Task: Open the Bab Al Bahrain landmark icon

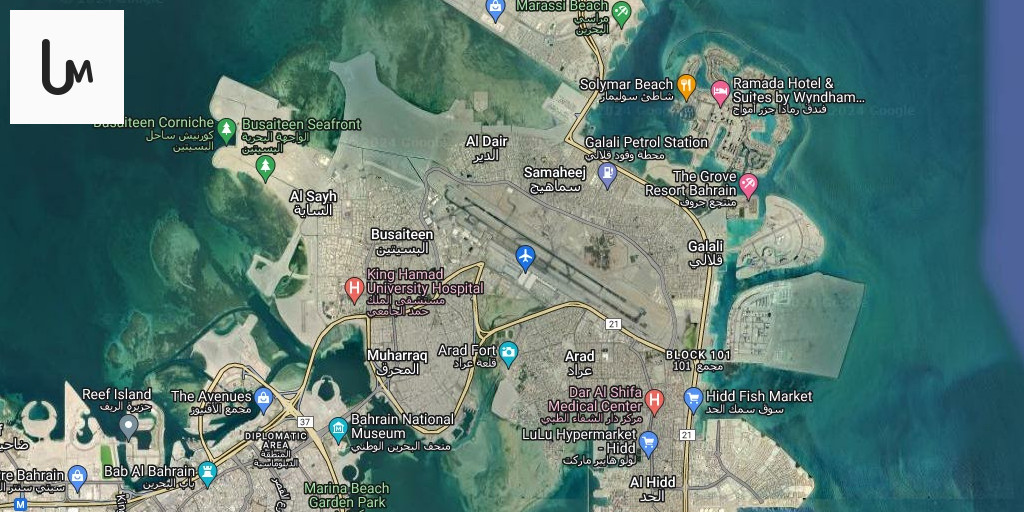Action: point(208,472)
